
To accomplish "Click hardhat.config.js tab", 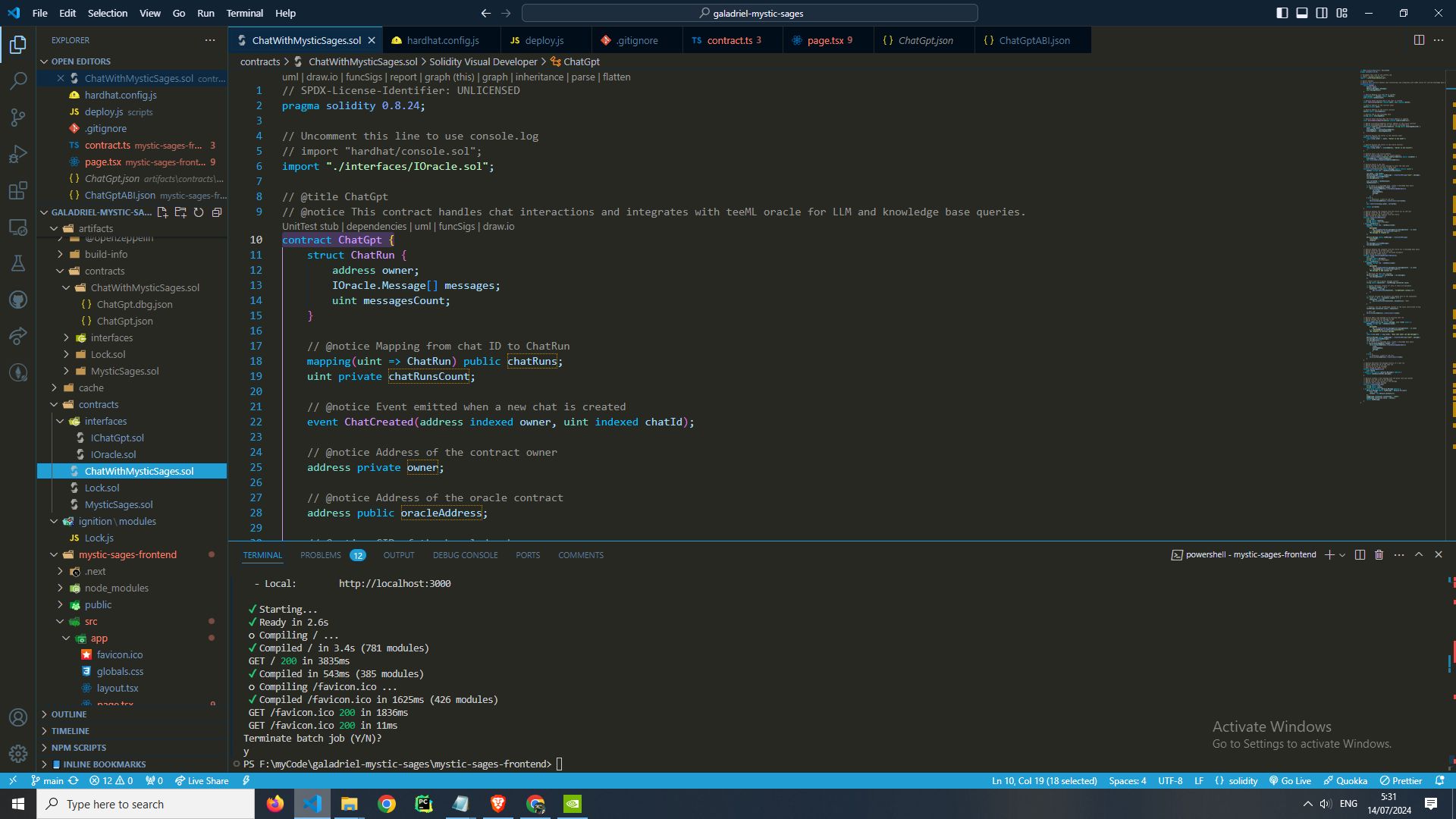I will 443,40.
